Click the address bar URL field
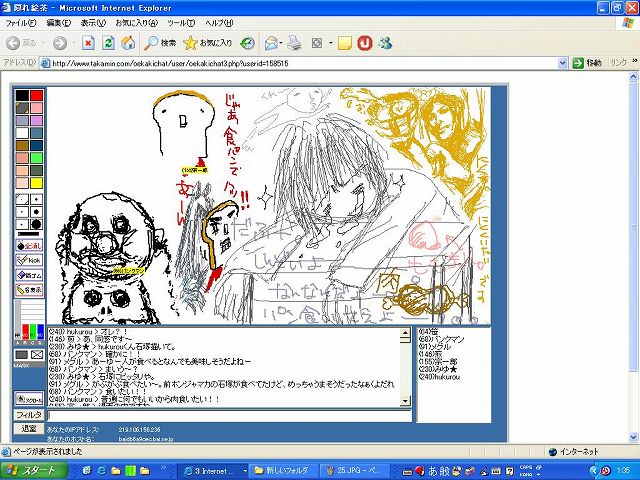Screen dimensions: 640x480 click(x=304, y=63)
